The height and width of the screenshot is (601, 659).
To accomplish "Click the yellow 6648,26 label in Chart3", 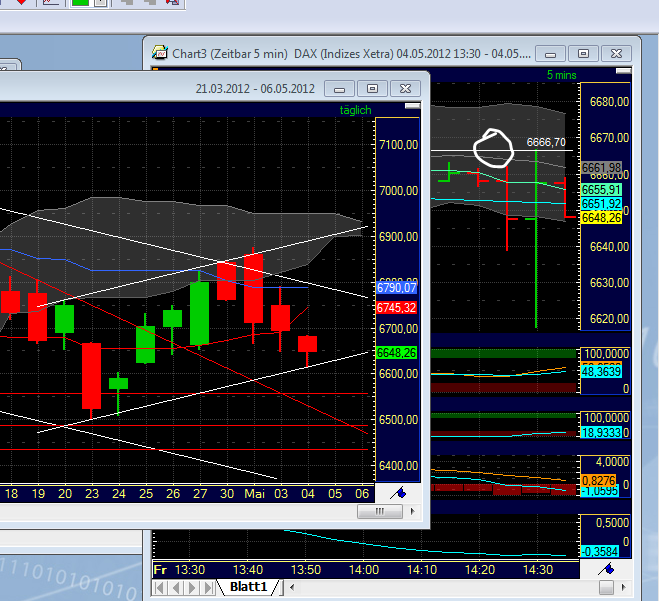I will tap(601, 218).
